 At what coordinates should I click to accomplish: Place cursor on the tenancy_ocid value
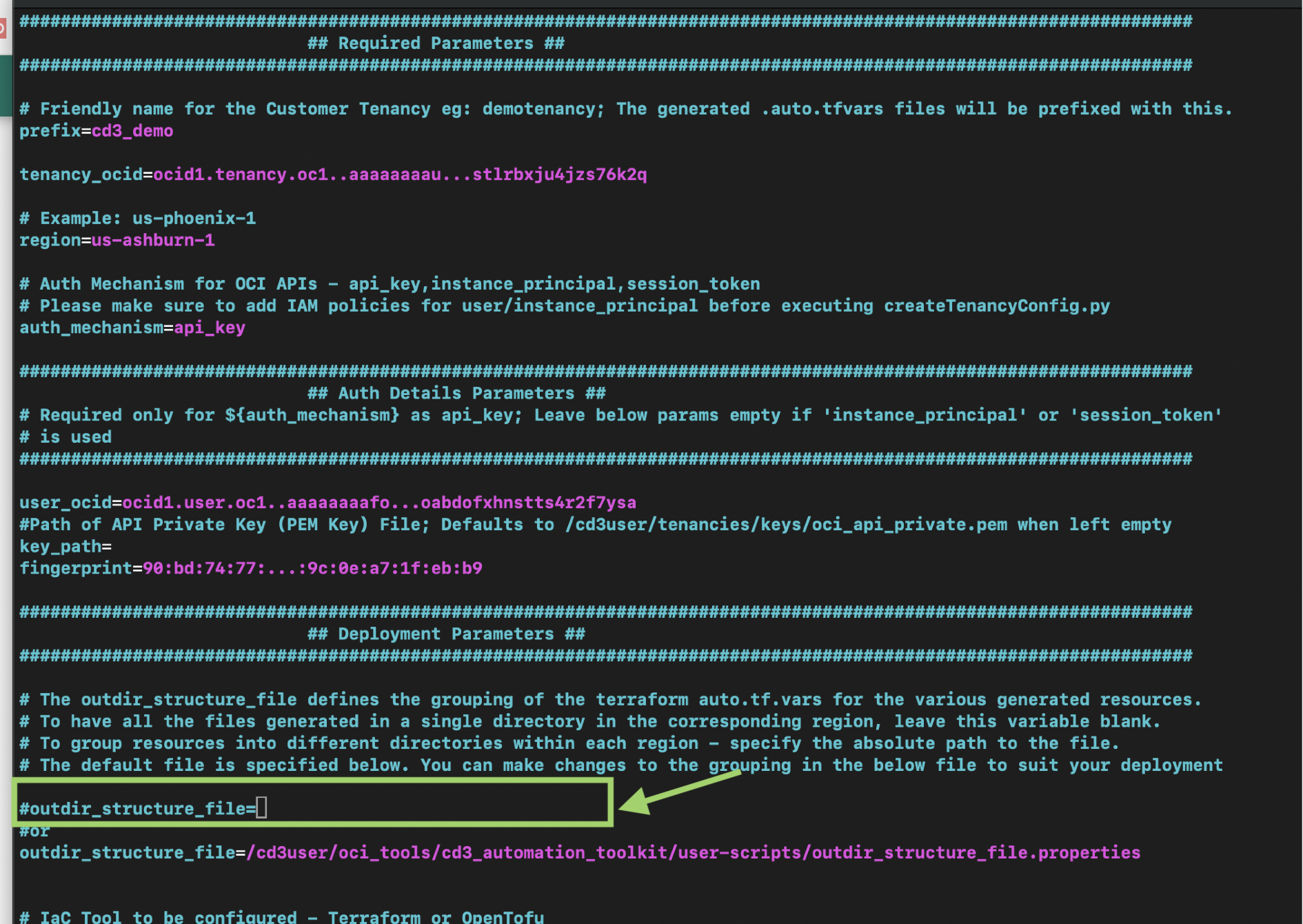click(399, 174)
